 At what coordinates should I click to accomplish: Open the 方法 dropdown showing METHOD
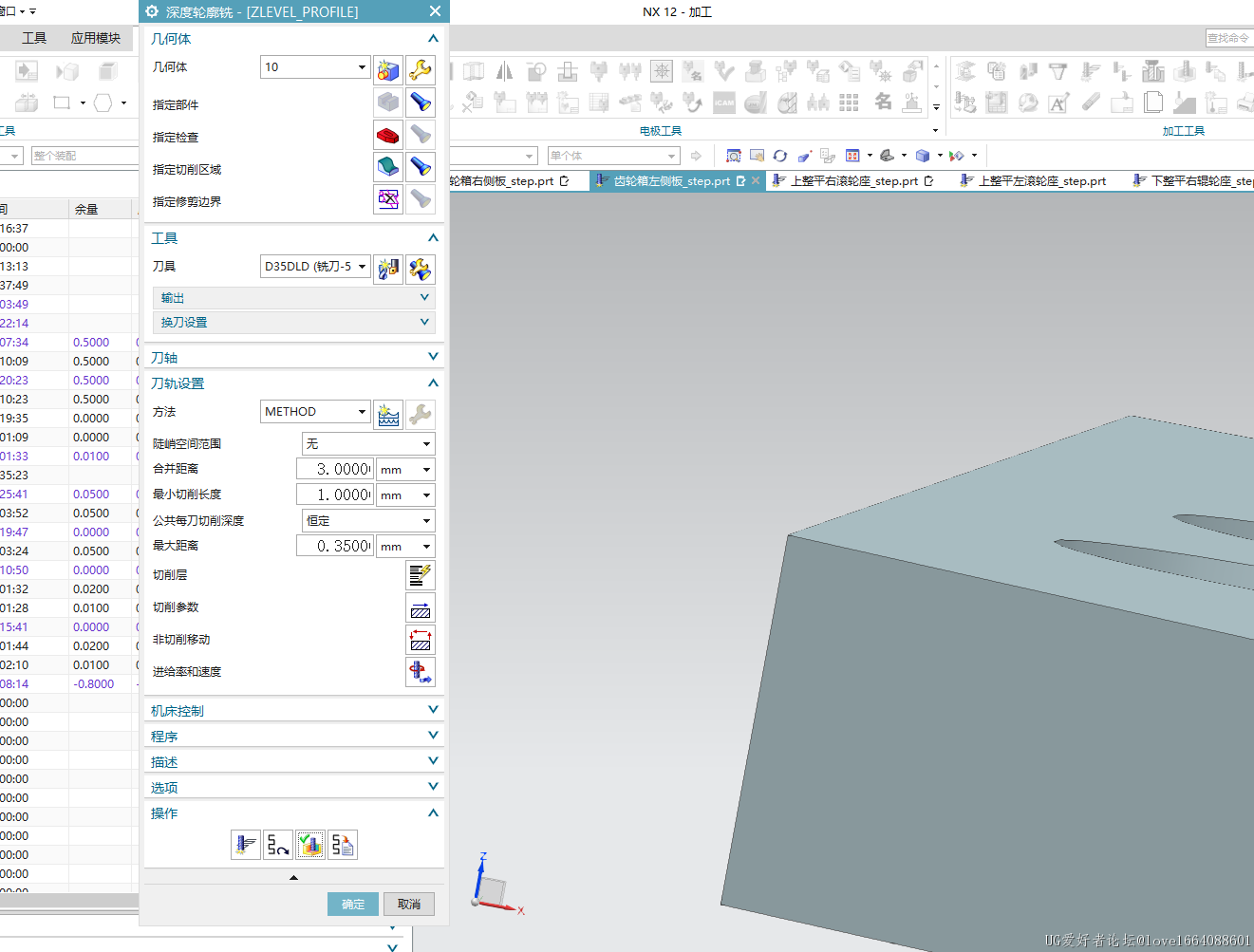point(315,412)
